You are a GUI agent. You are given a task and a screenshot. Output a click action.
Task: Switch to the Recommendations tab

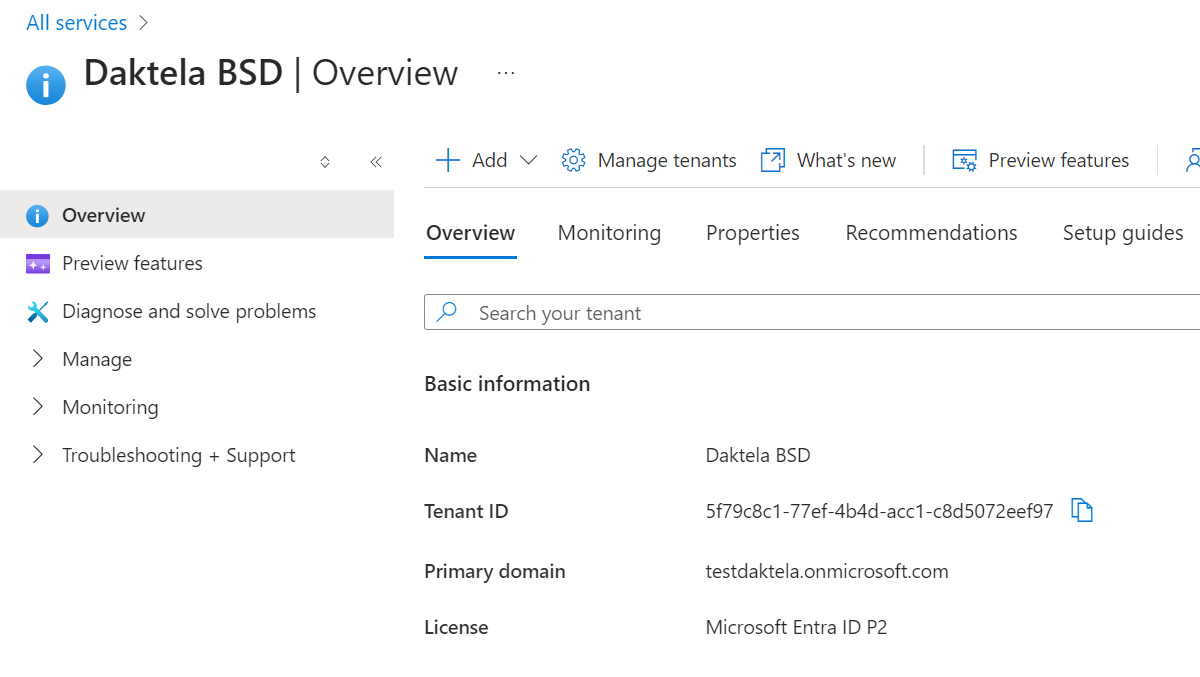point(931,233)
